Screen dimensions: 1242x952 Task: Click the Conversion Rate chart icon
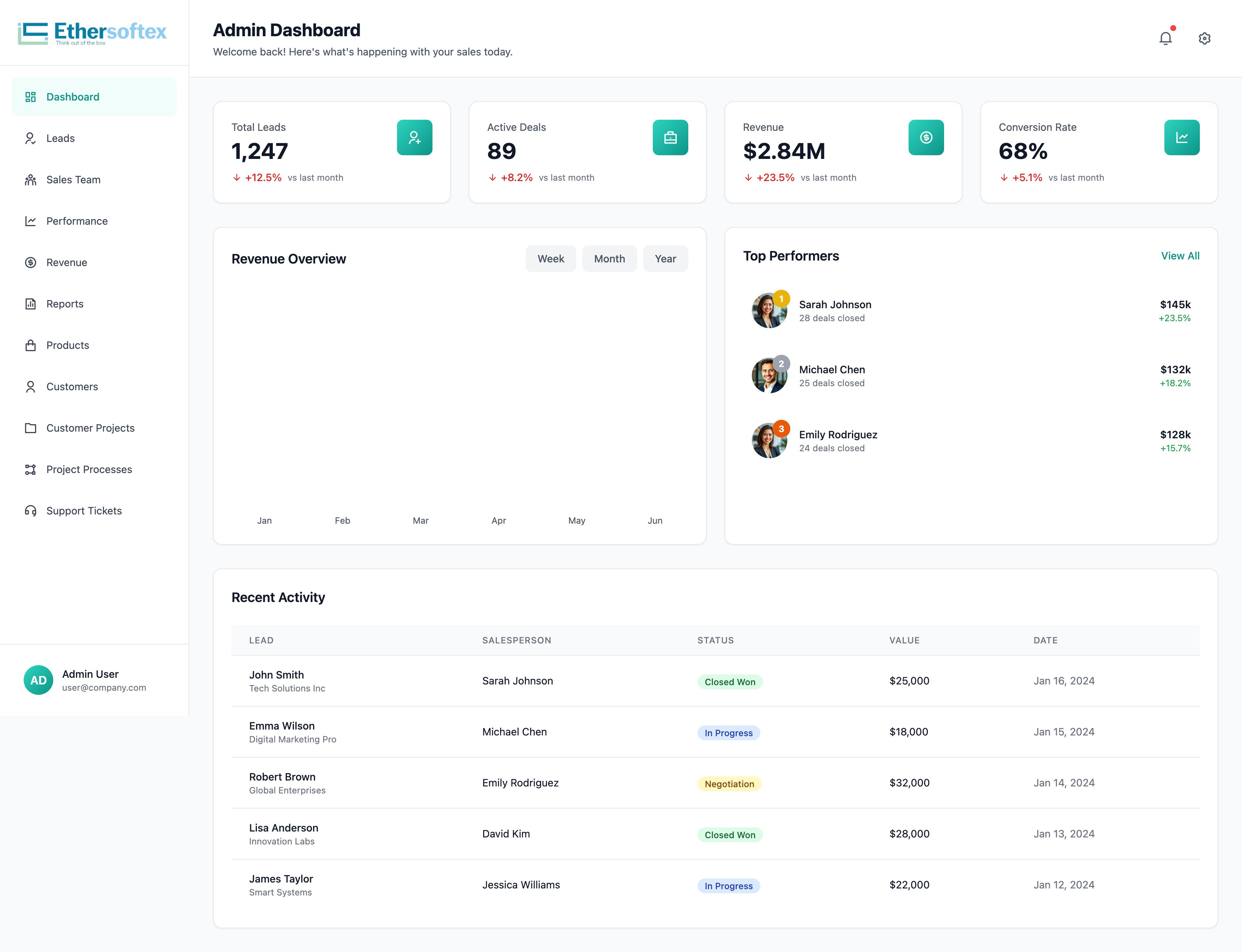[1182, 137]
